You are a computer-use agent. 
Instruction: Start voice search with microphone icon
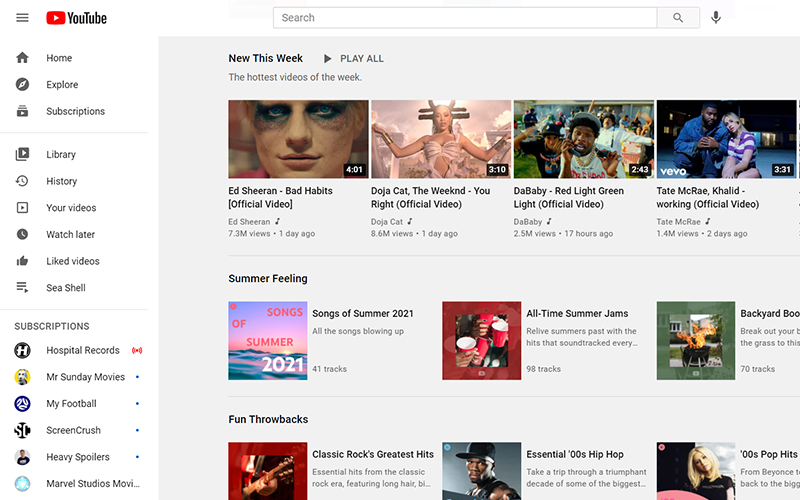(x=716, y=18)
